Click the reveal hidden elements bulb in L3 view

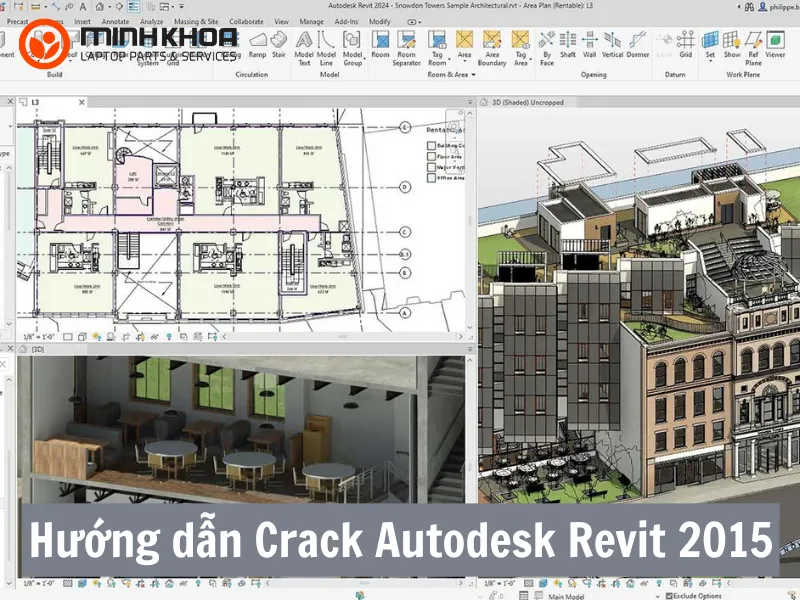169,337
